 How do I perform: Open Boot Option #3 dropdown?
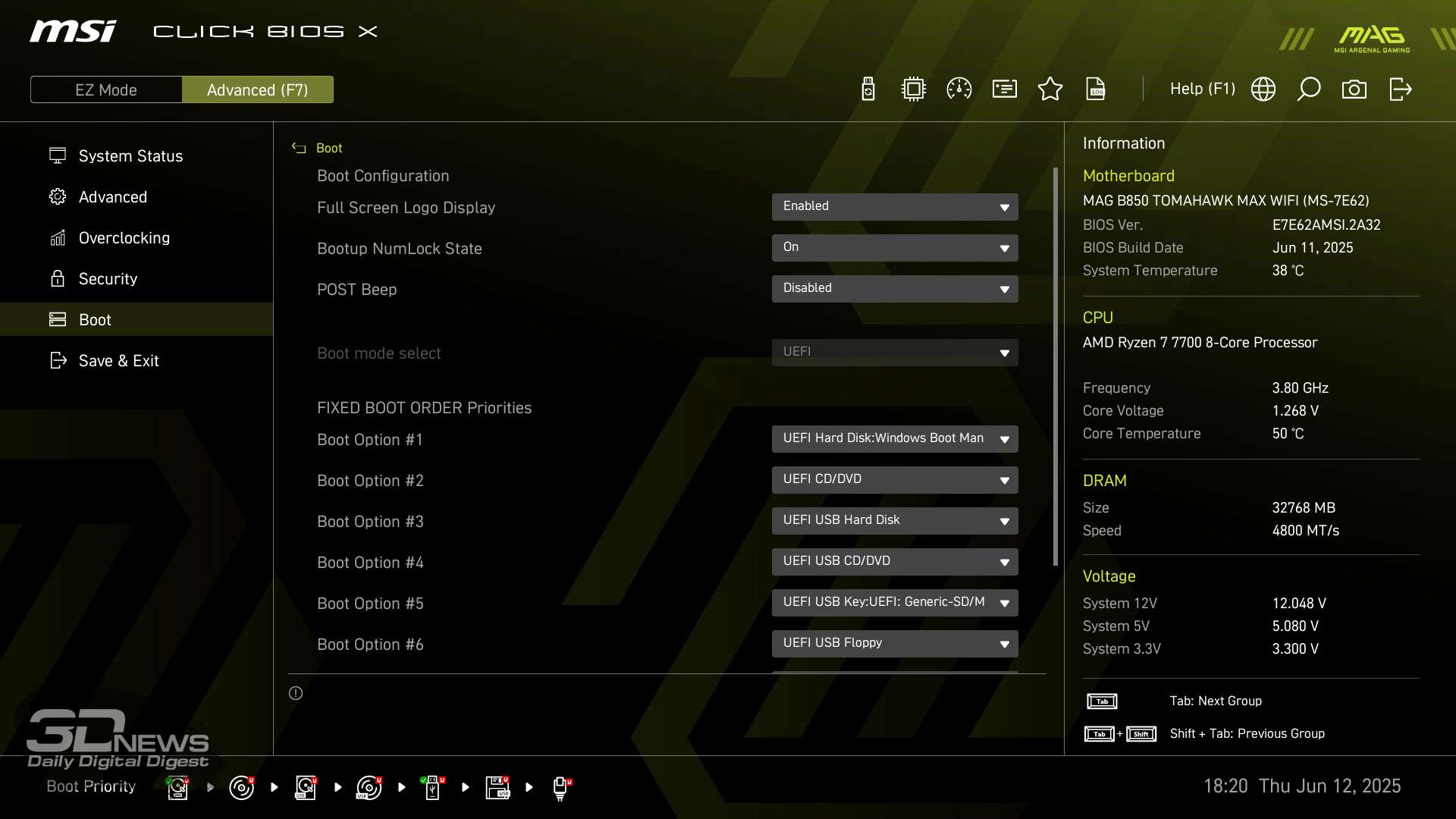tap(895, 521)
